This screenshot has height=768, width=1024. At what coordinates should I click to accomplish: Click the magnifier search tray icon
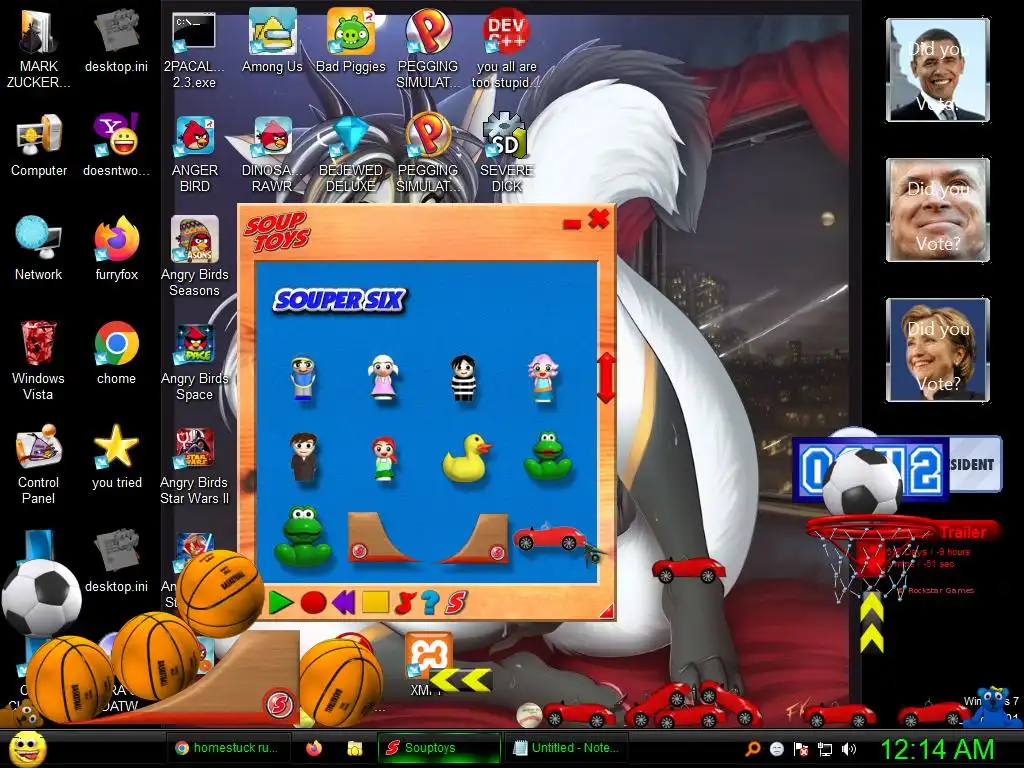(x=753, y=748)
